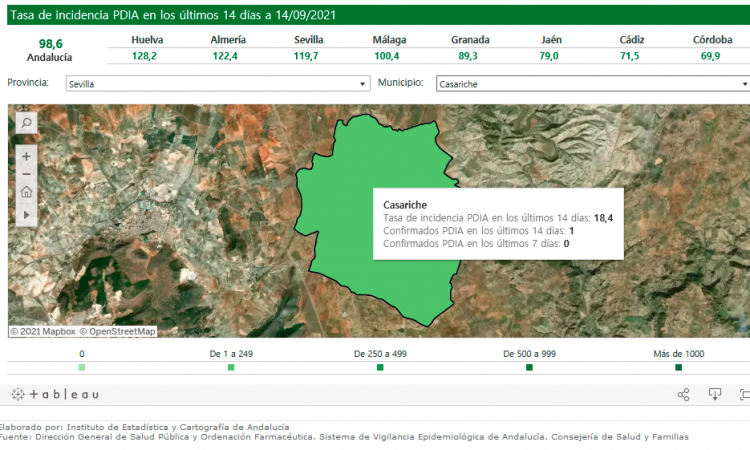Viewport: 750px width, 450px height.
Task: Open the Municipio dropdown
Action: [592, 84]
